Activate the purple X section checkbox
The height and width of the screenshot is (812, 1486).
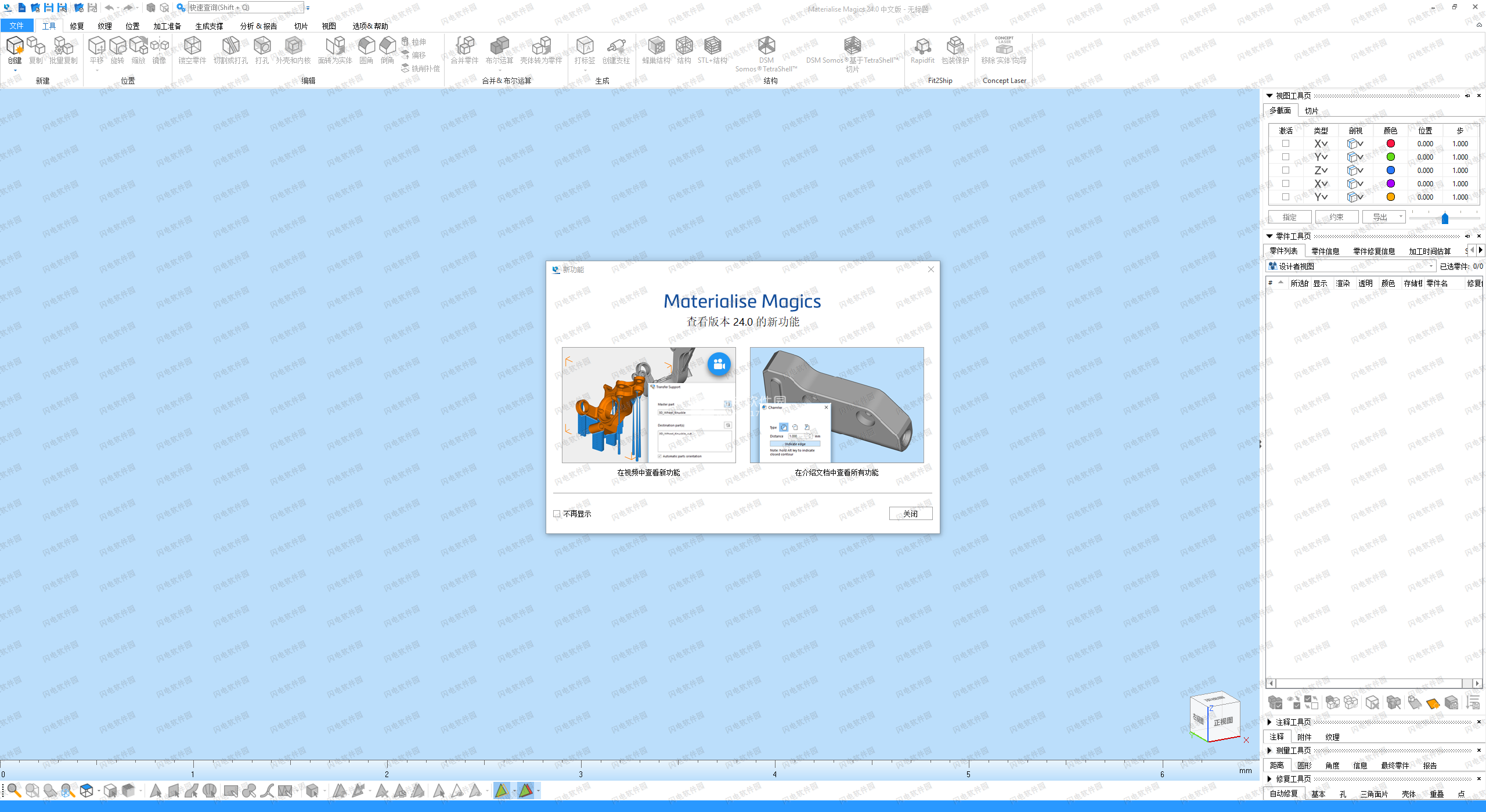point(1286,183)
